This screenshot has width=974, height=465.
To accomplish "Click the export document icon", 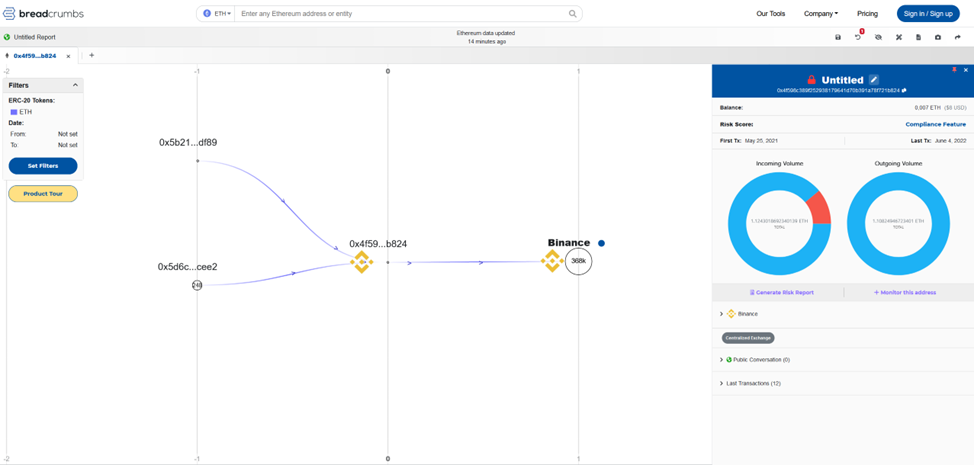I will pos(918,37).
